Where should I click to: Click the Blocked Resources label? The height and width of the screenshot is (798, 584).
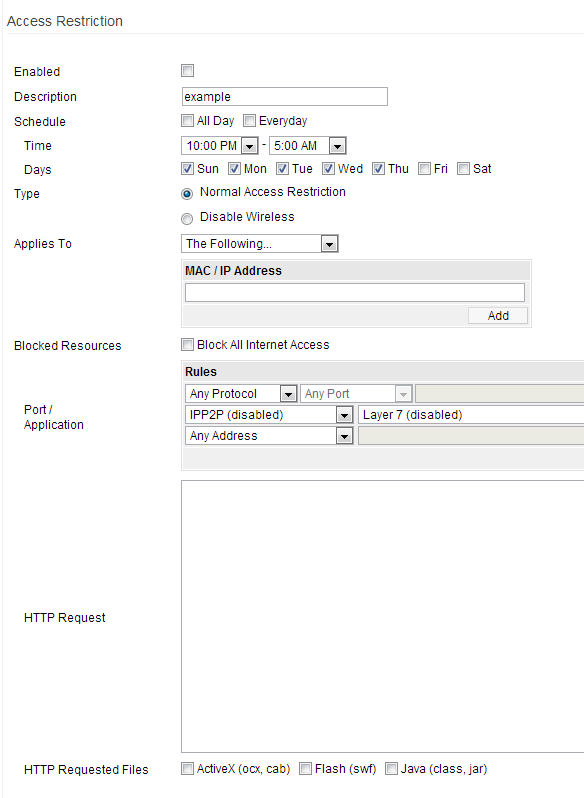68,346
